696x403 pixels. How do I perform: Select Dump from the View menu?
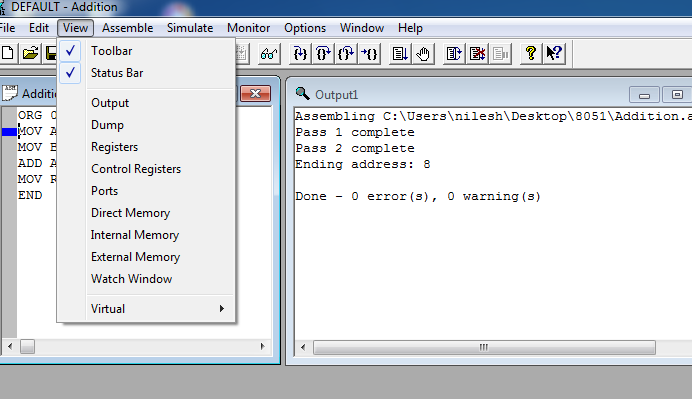pyautogui.click(x=107, y=125)
